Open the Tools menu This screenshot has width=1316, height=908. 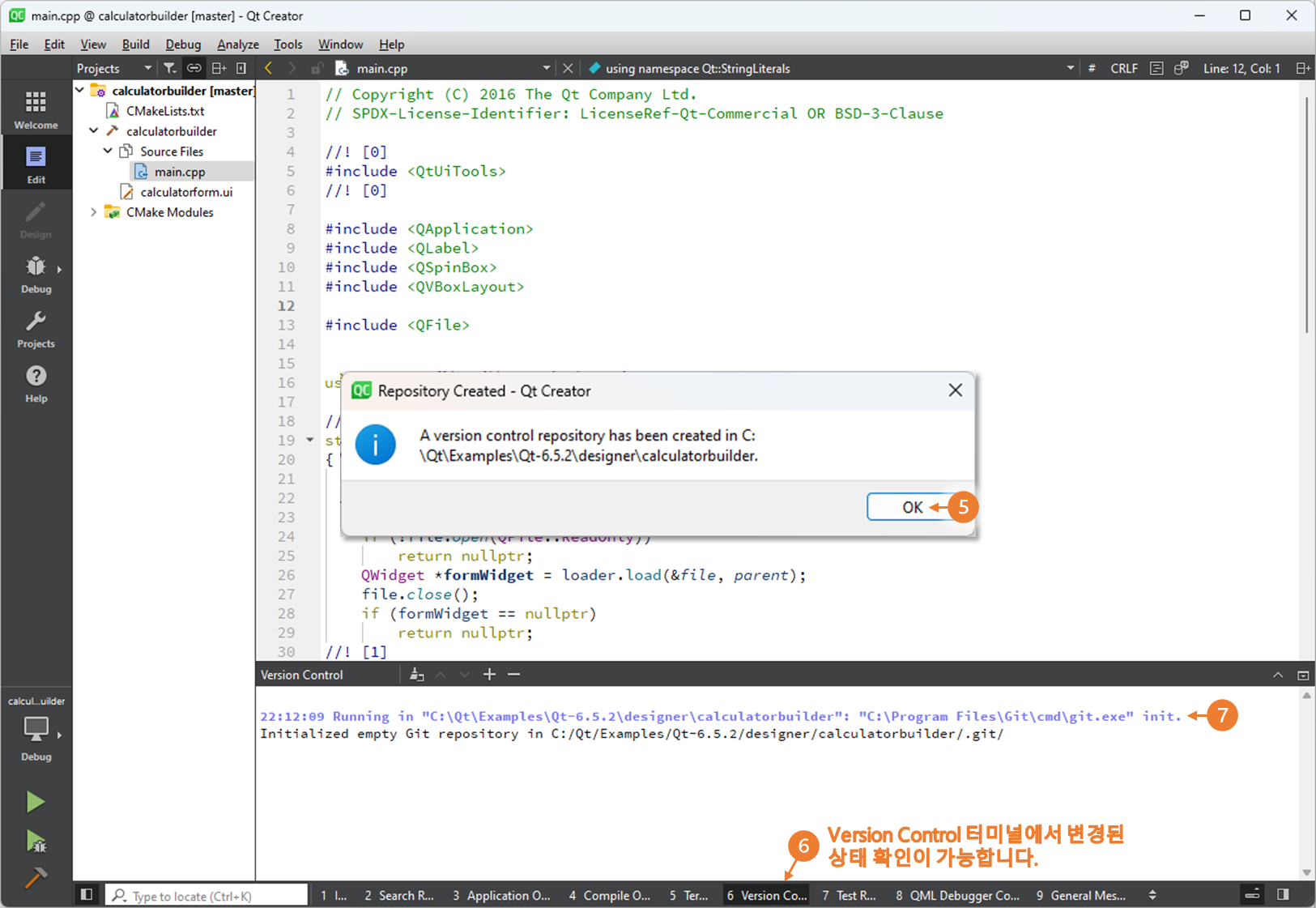[x=287, y=45]
